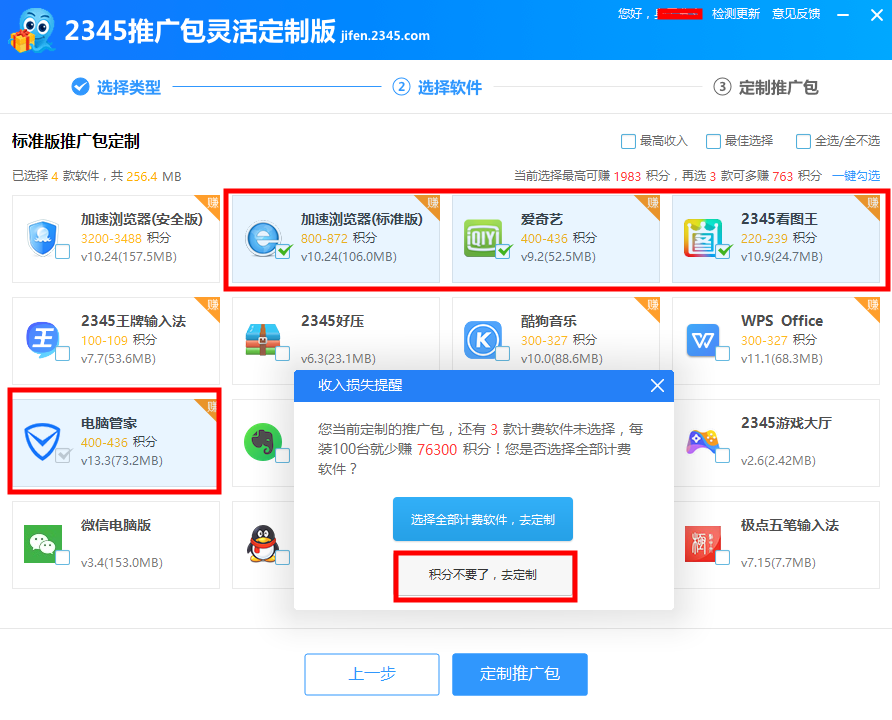Click the 积分不要了,去定制 button

coord(484,575)
